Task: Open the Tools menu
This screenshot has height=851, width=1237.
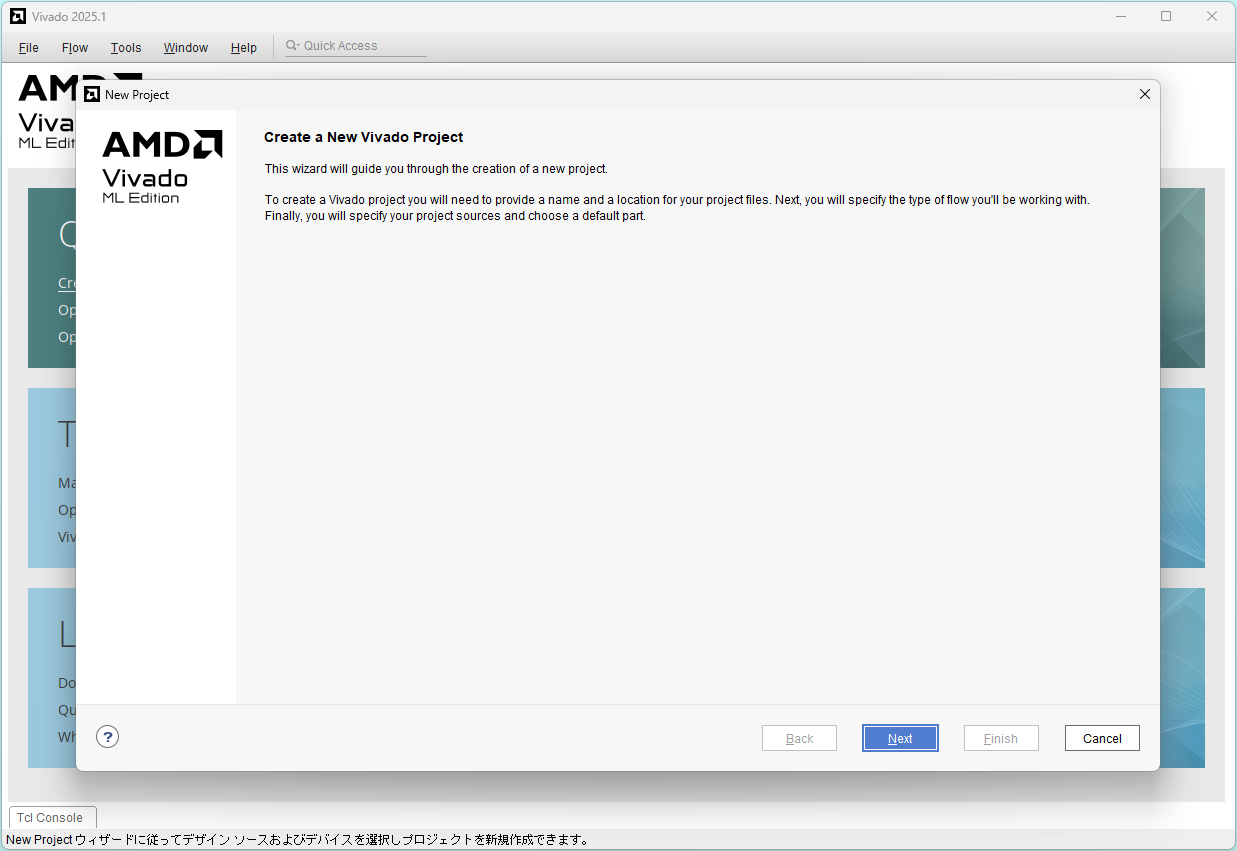Action: pos(126,47)
